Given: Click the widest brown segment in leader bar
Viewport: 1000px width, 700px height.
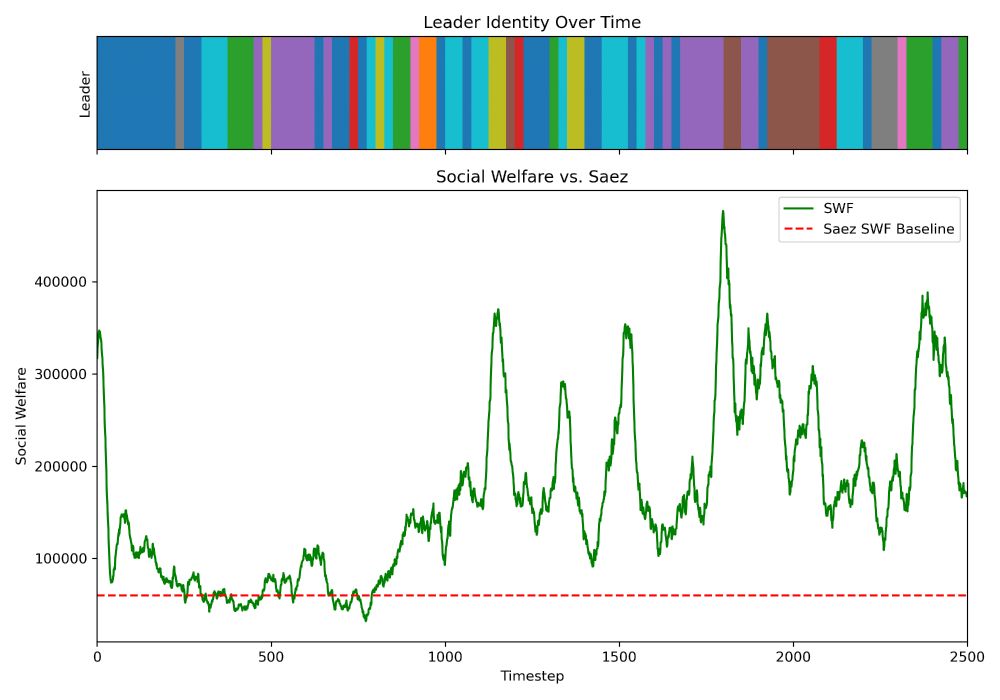Looking at the screenshot, I should [793, 93].
